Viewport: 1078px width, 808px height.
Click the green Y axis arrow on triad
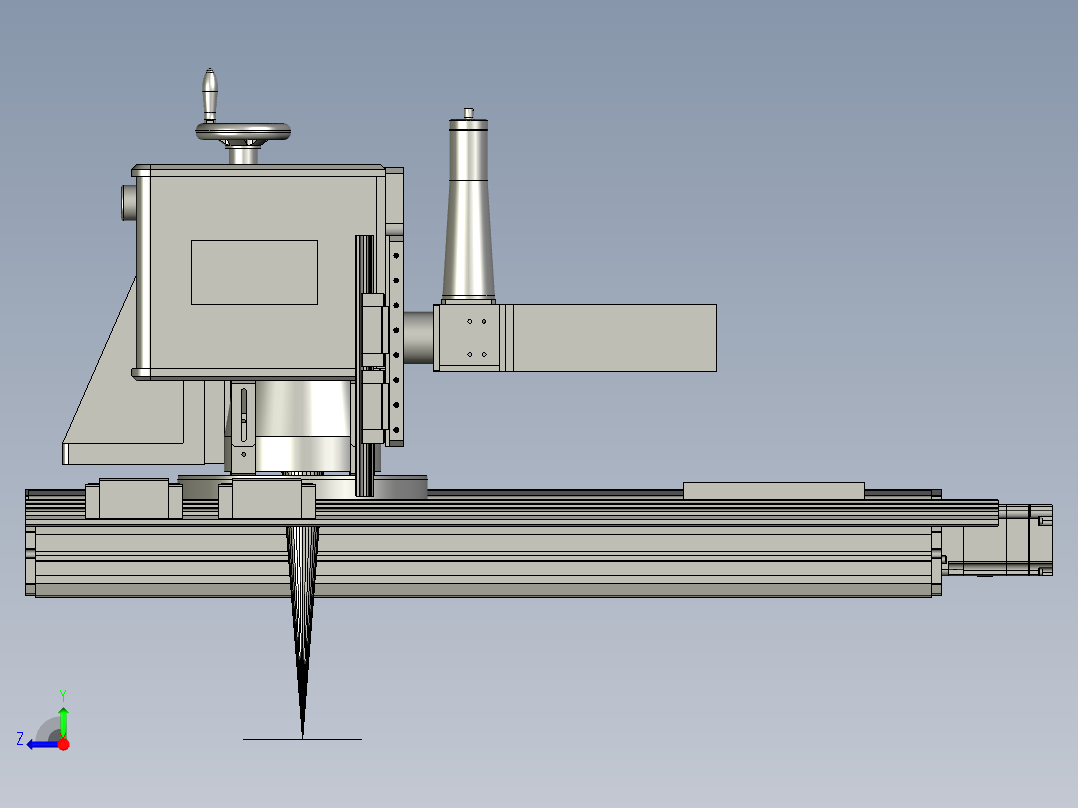(x=63, y=721)
